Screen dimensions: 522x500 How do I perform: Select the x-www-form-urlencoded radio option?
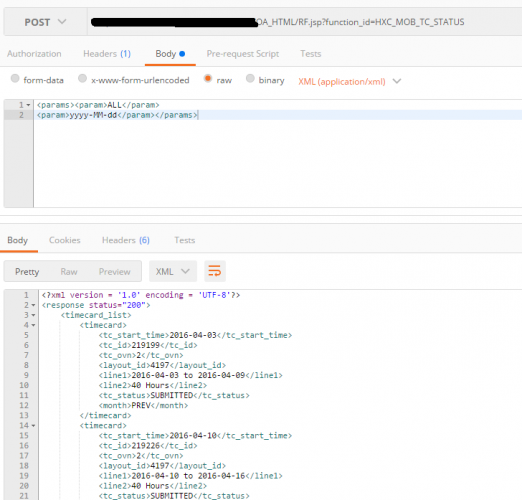click(82, 79)
